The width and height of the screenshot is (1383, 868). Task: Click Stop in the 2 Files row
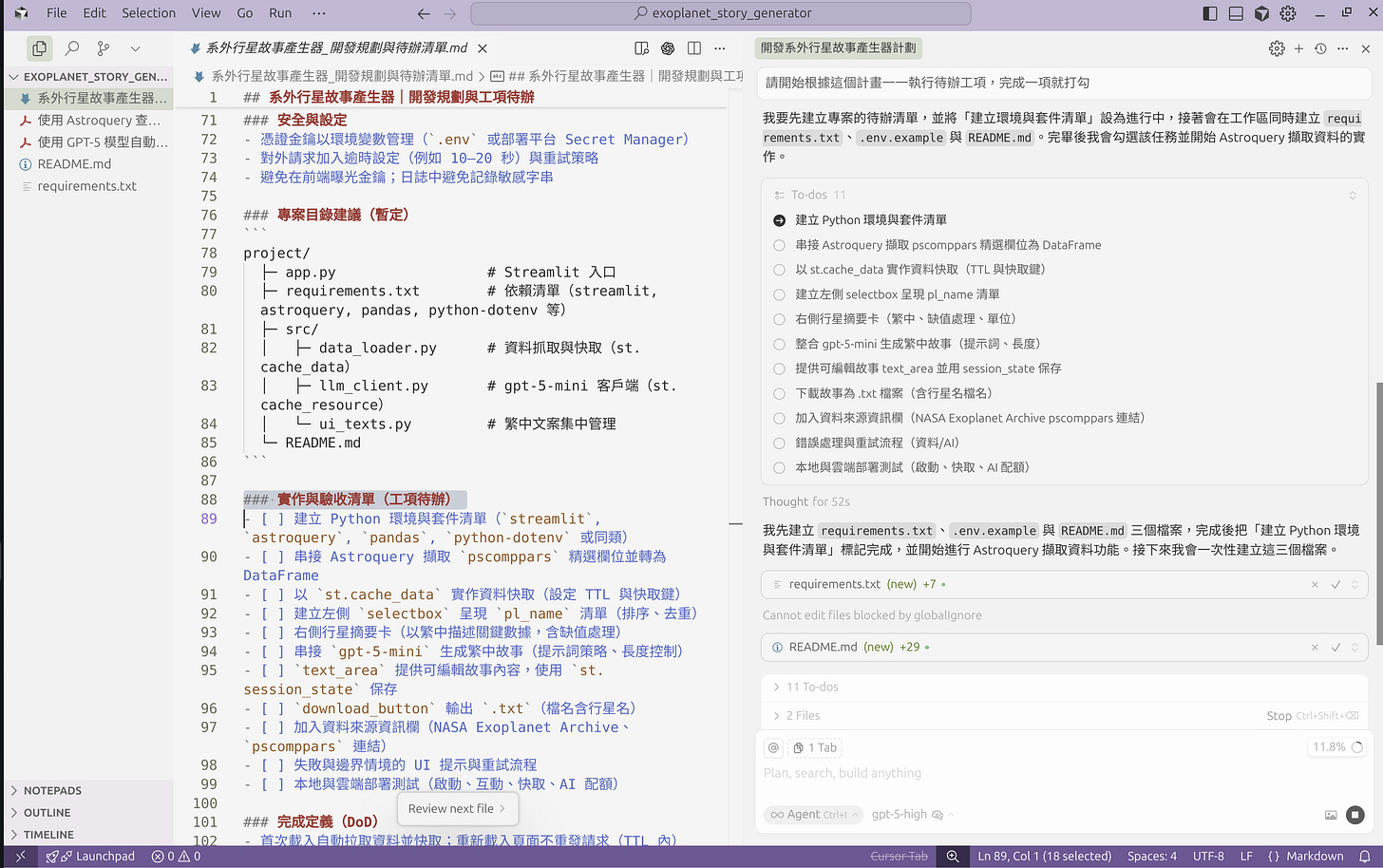[1279, 716]
